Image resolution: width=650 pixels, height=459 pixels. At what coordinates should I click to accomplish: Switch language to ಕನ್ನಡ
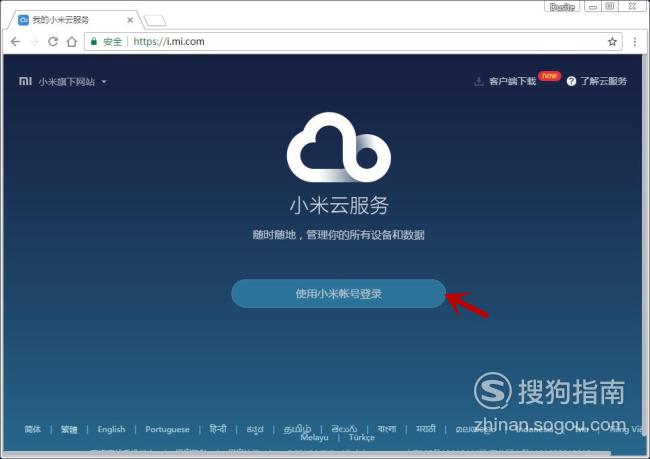point(255,429)
